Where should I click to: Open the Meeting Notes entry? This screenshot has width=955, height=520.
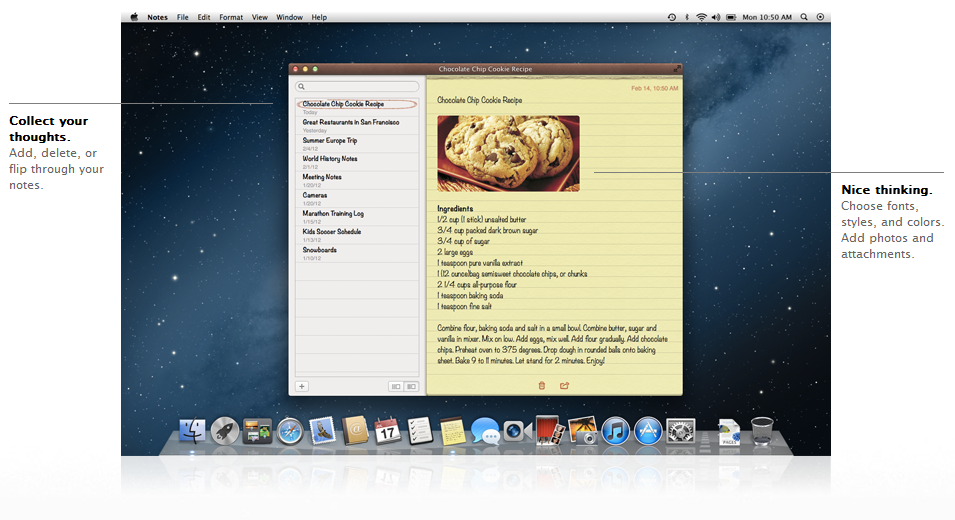pyautogui.click(x=358, y=180)
